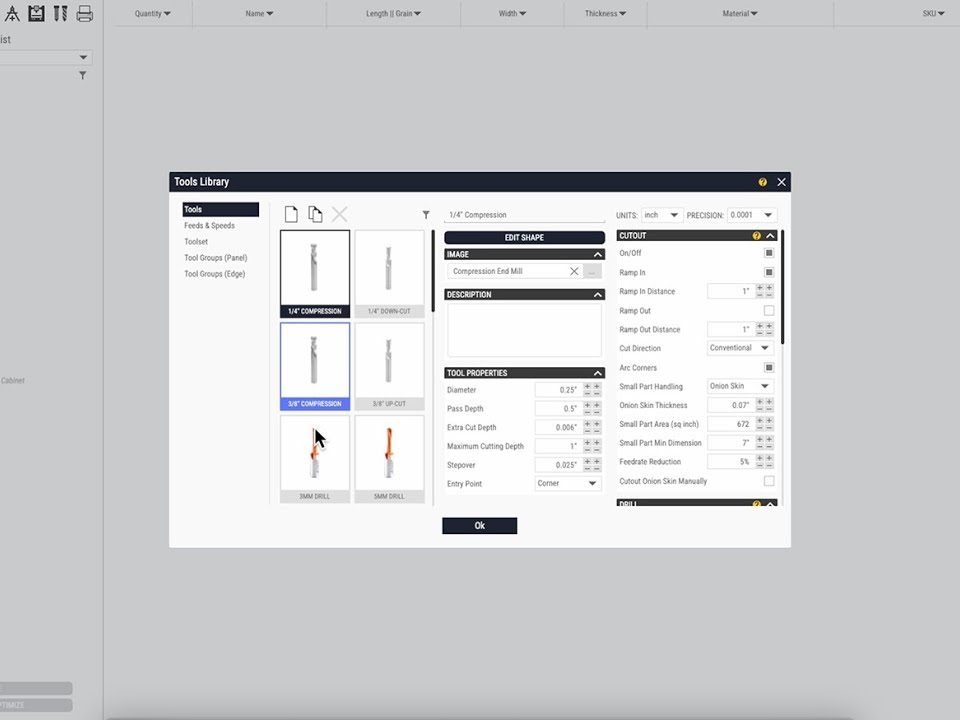The height and width of the screenshot is (720, 960).
Task: Click the help question mark in dialog title
Action: [x=762, y=182]
